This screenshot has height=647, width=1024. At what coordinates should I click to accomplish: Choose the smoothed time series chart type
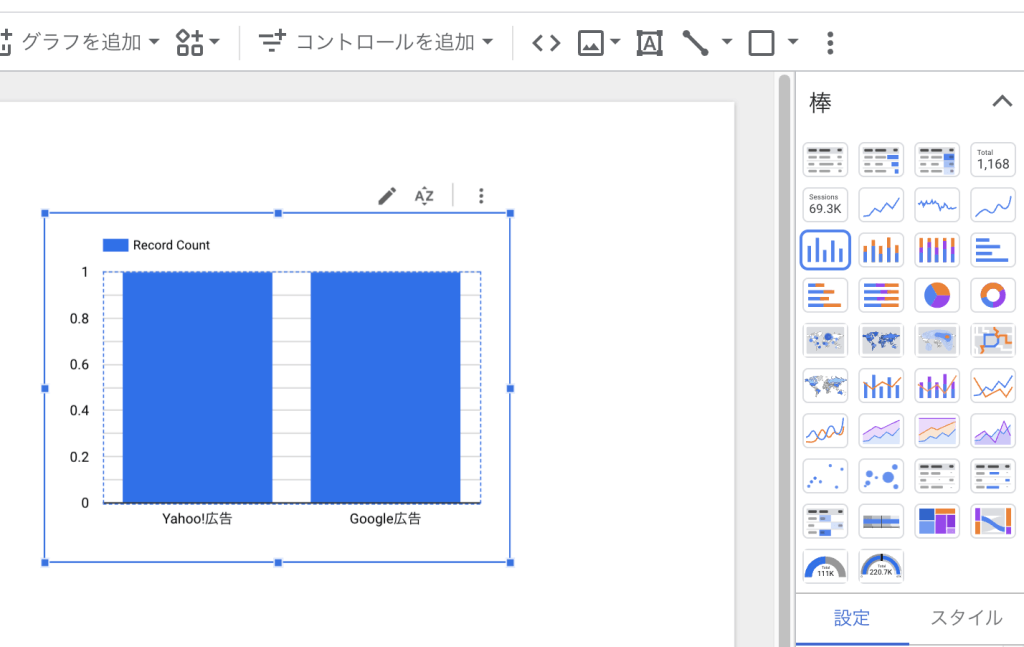(x=993, y=204)
